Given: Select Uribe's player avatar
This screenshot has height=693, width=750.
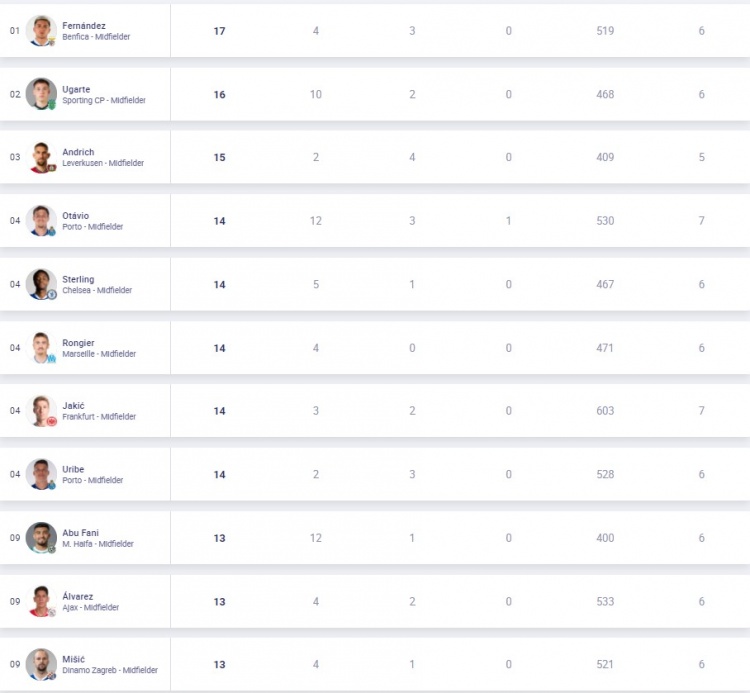Looking at the screenshot, I should (x=41, y=474).
